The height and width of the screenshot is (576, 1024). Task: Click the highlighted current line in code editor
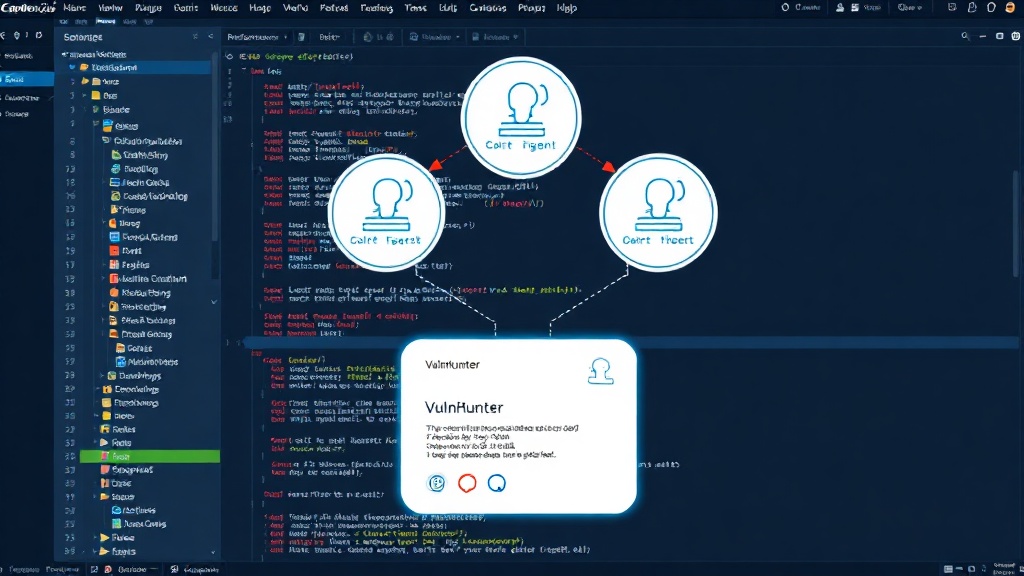coord(630,342)
